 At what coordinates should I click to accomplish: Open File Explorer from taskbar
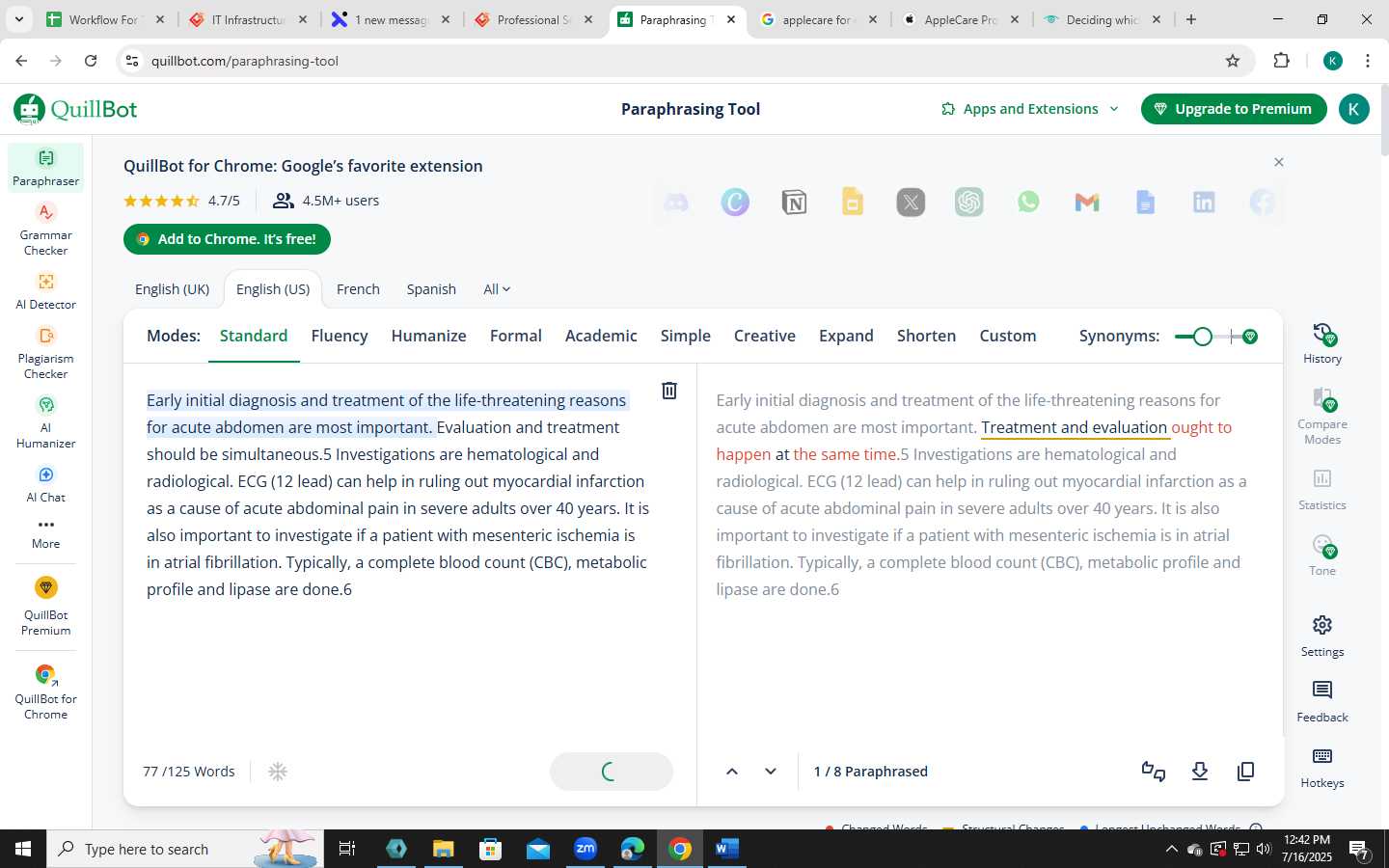click(x=443, y=849)
